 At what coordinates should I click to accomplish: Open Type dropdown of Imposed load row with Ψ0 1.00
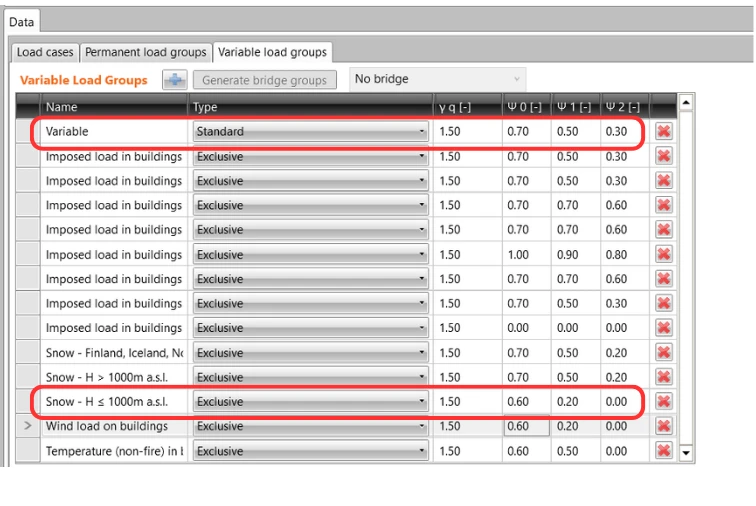[310, 254]
